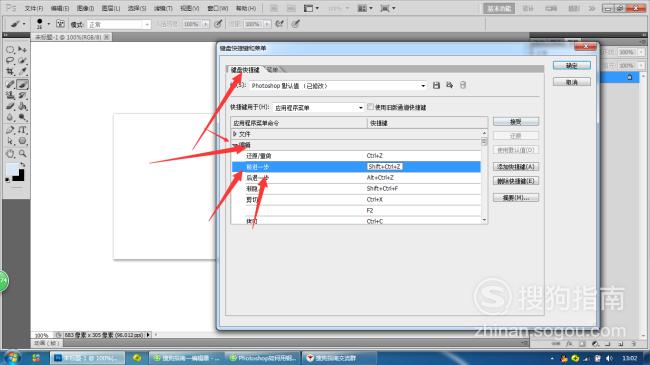Viewport: 650px width, 365px height.
Task: Select the Hand tool
Action: point(10,153)
